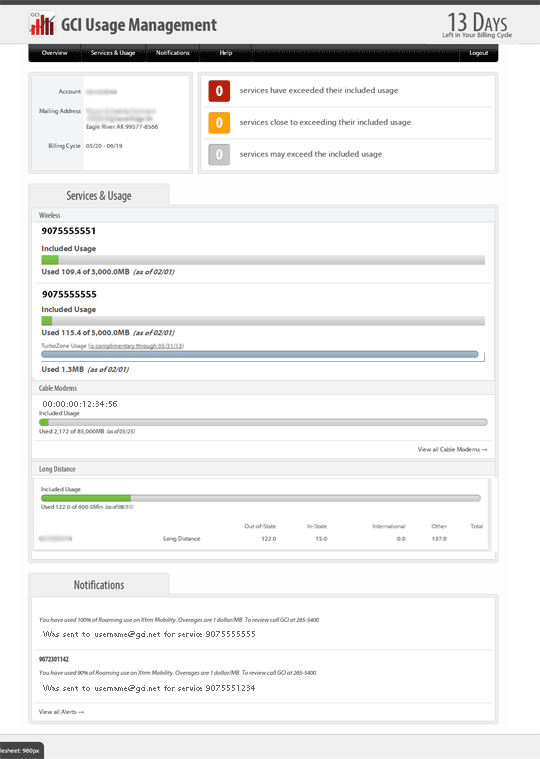Open View all Cable Modems link
The height and width of the screenshot is (759, 540).
coord(452,449)
